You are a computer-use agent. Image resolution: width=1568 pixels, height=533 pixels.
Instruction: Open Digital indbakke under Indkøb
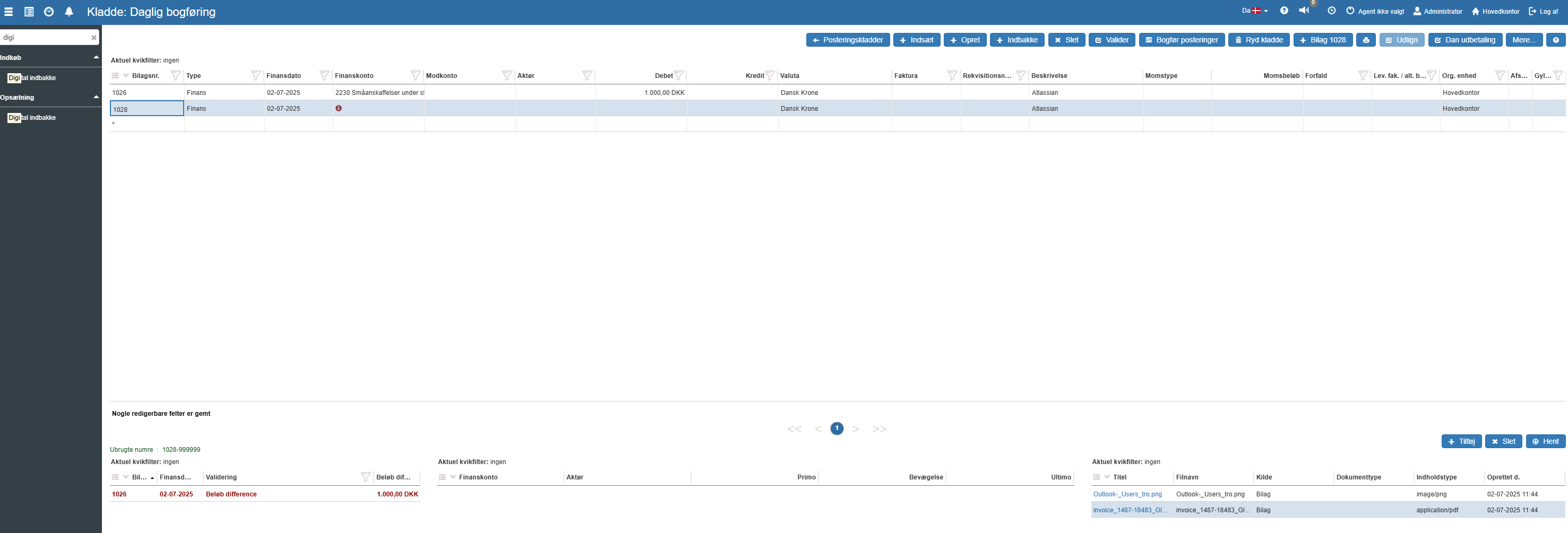[32, 78]
